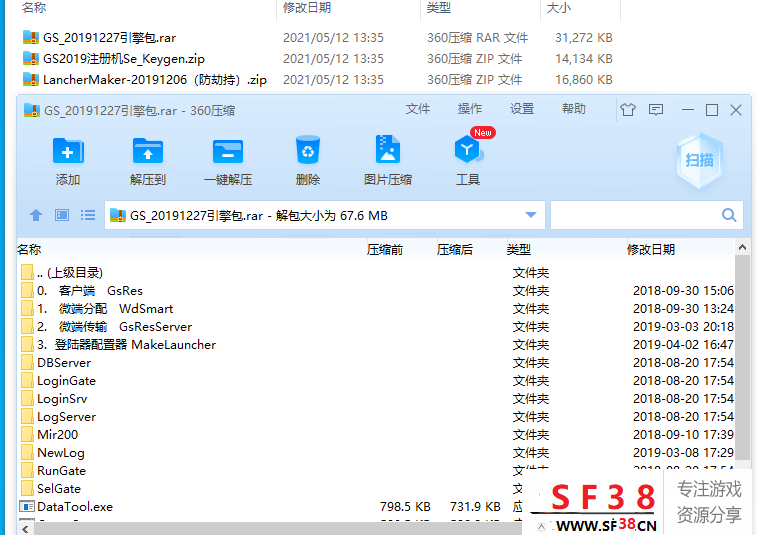Open the feedback message icon in title bar
Screen dimensions: 757x535
[656, 110]
